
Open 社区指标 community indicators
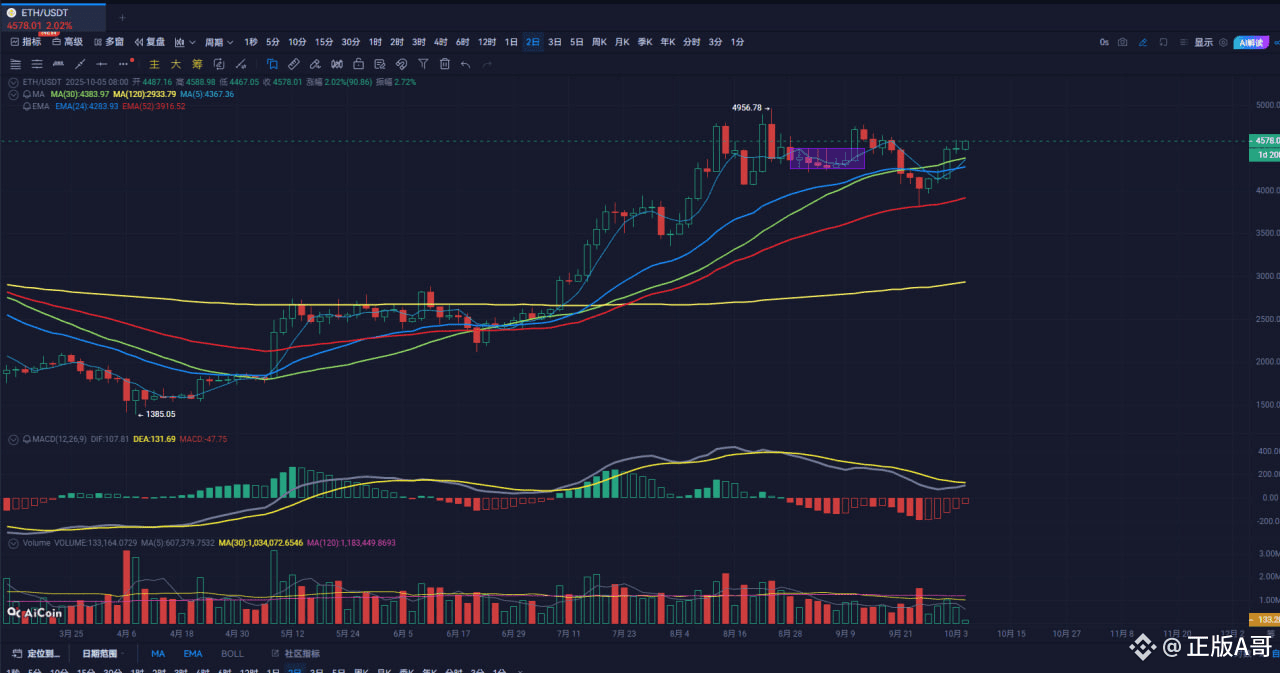[x=301, y=653]
